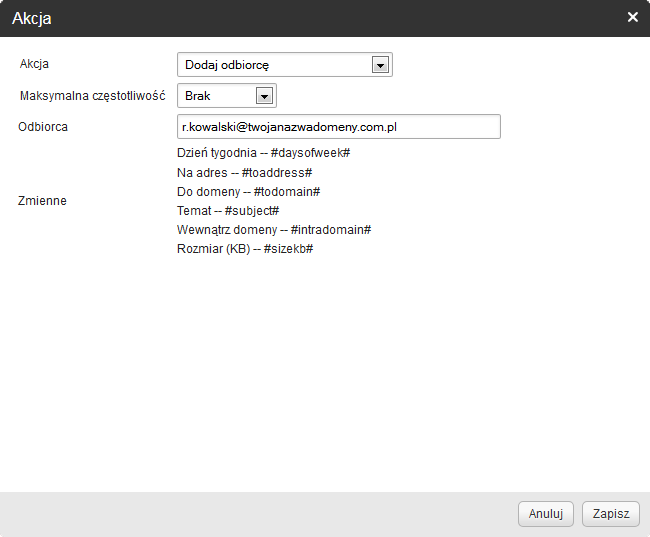Click the Maksymalna częstotliwość label
650x537 pixels.
(x=92, y=96)
